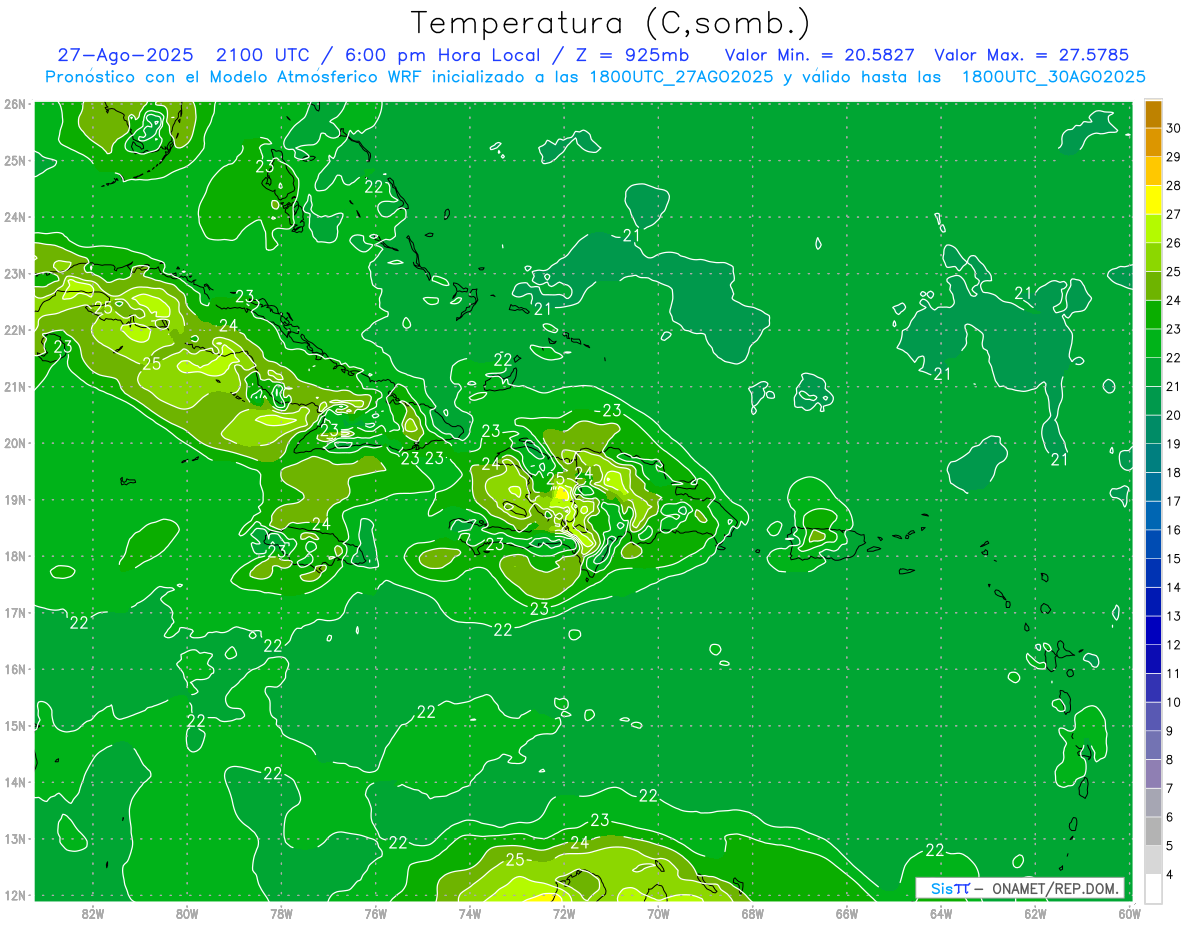Click the '72W' longitude axis label
The height and width of the screenshot is (927, 1200).
(x=564, y=913)
